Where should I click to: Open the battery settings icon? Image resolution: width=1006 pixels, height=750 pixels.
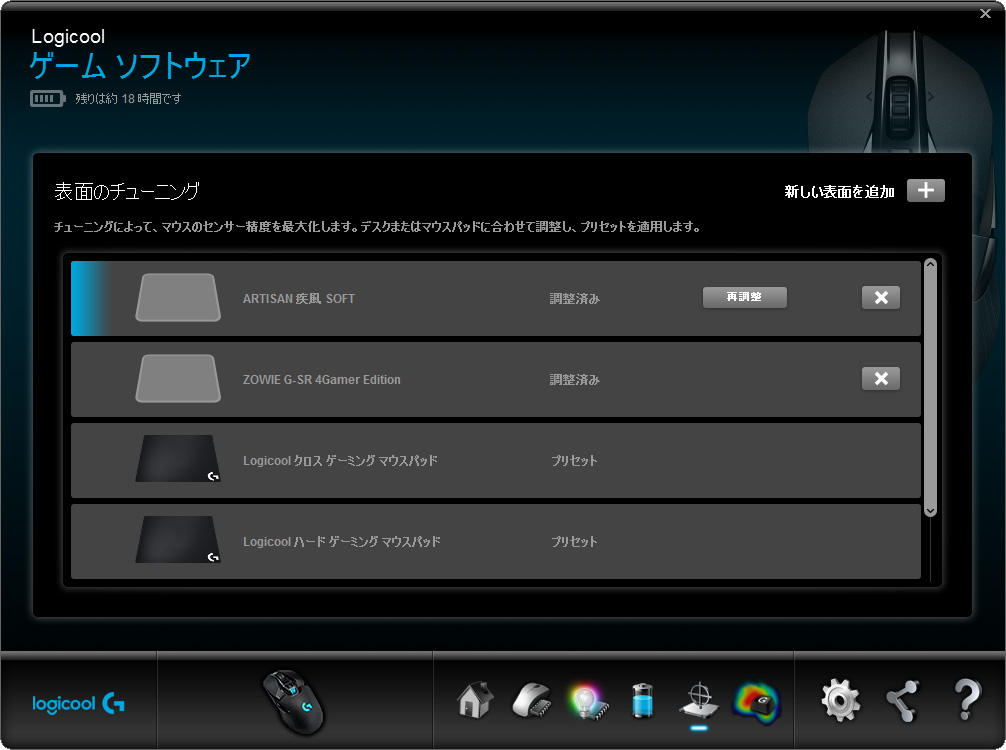[x=642, y=700]
